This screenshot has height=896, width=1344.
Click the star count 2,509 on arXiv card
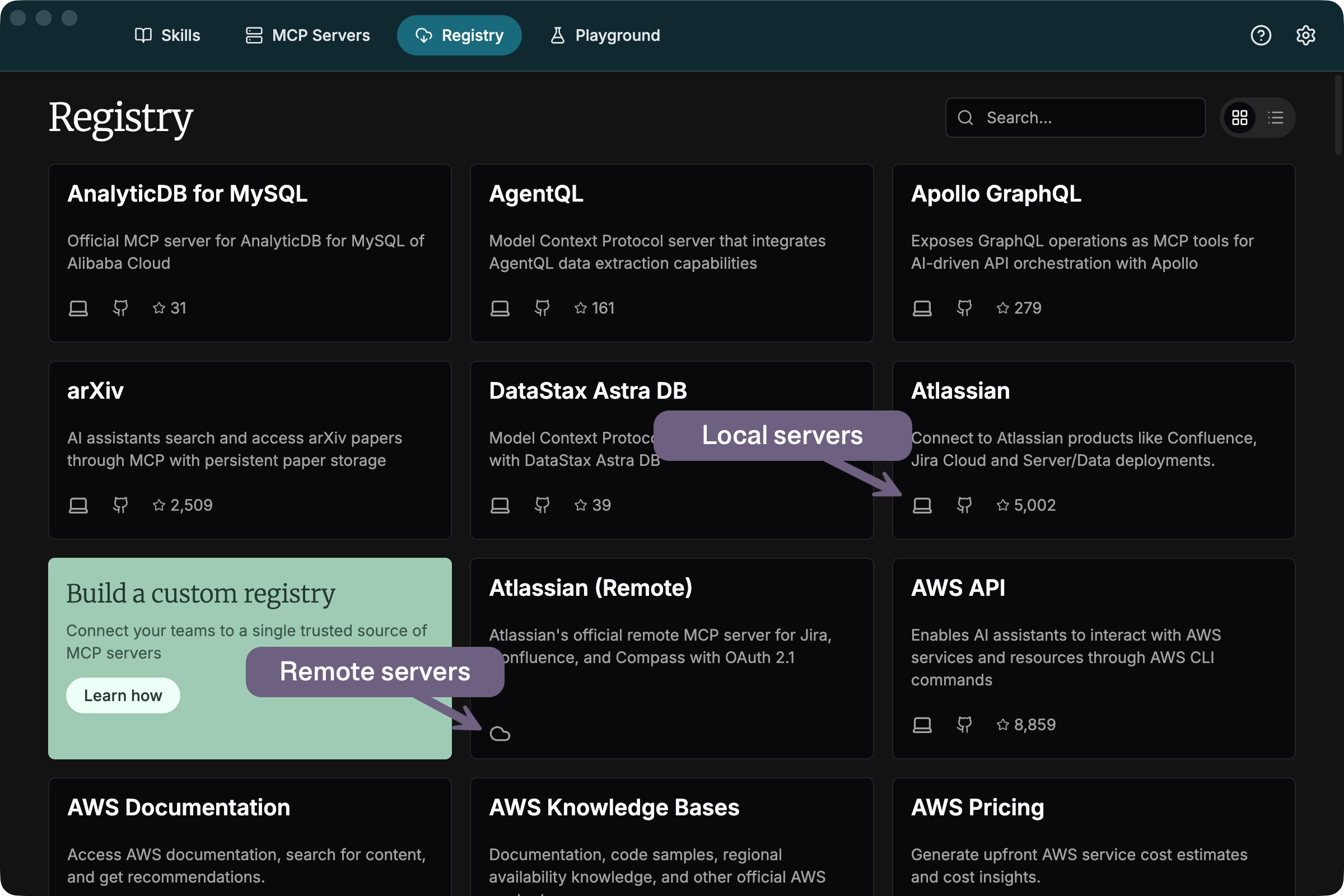(192, 506)
